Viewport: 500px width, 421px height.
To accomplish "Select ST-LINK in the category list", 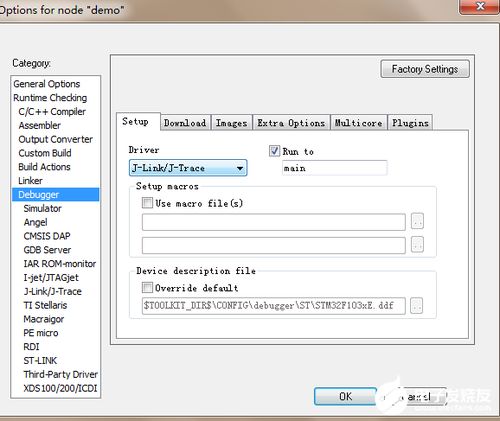I will pyautogui.click(x=40, y=360).
